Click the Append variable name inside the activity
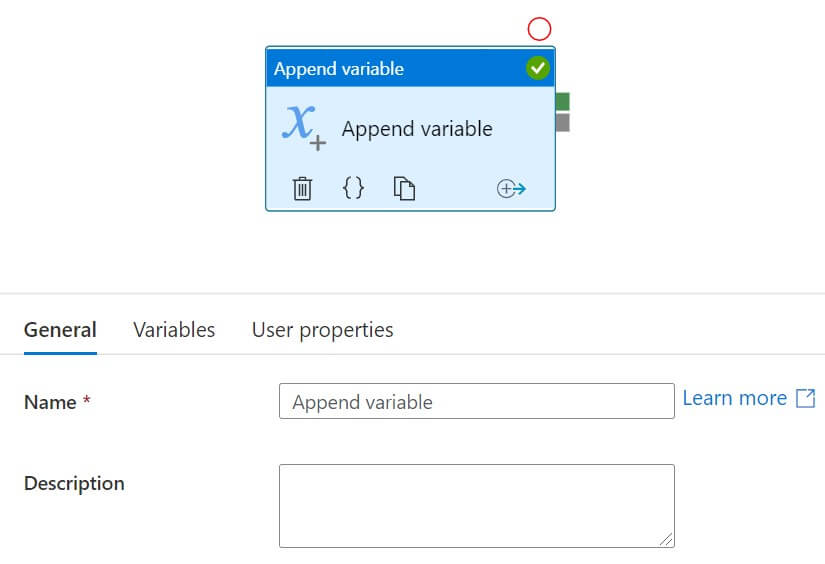This screenshot has width=825, height=564. pyautogui.click(x=417, y=129)
